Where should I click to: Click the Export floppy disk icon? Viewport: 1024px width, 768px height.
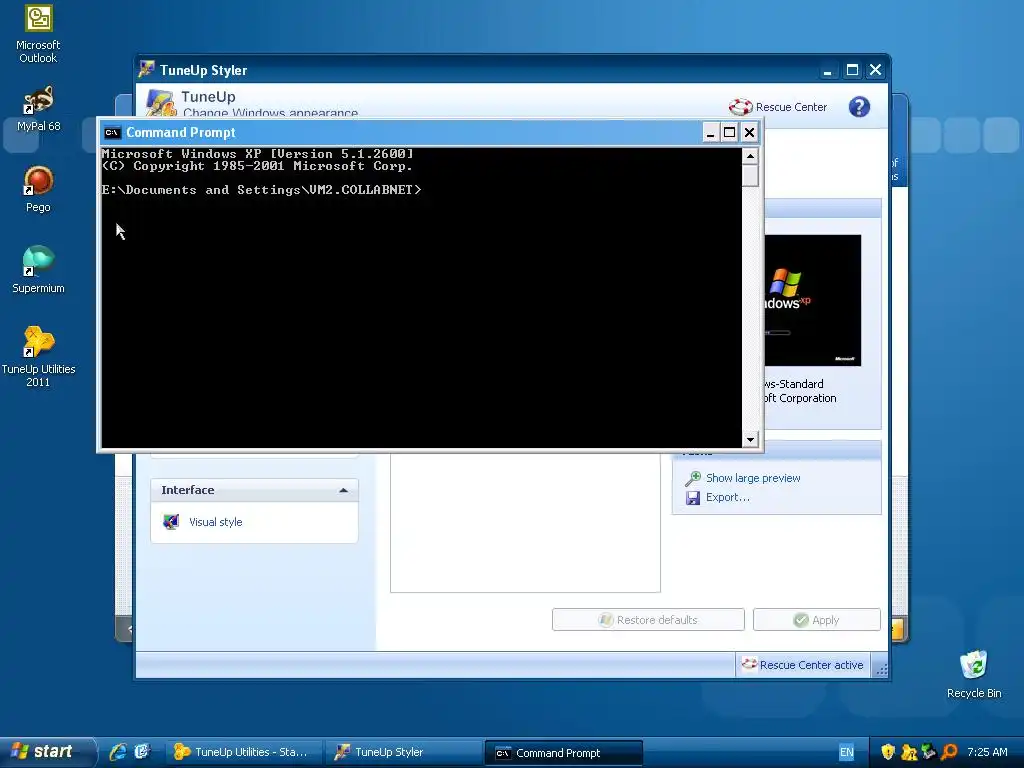coord(693,498)
